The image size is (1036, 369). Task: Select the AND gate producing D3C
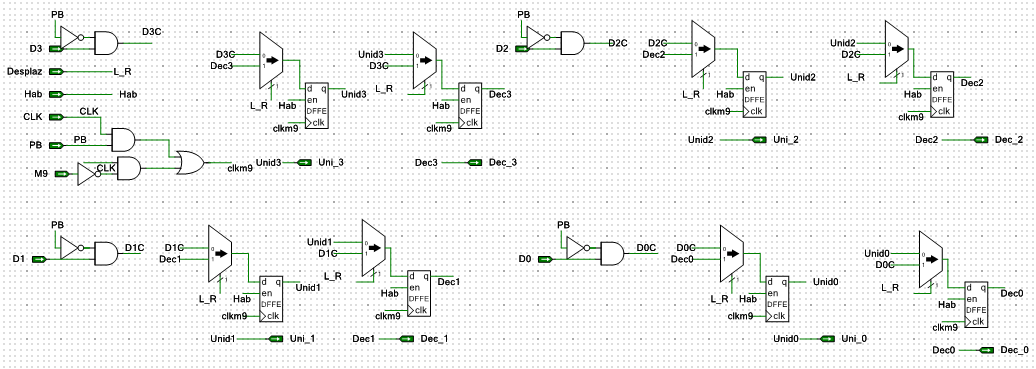(x=106, y=43)
